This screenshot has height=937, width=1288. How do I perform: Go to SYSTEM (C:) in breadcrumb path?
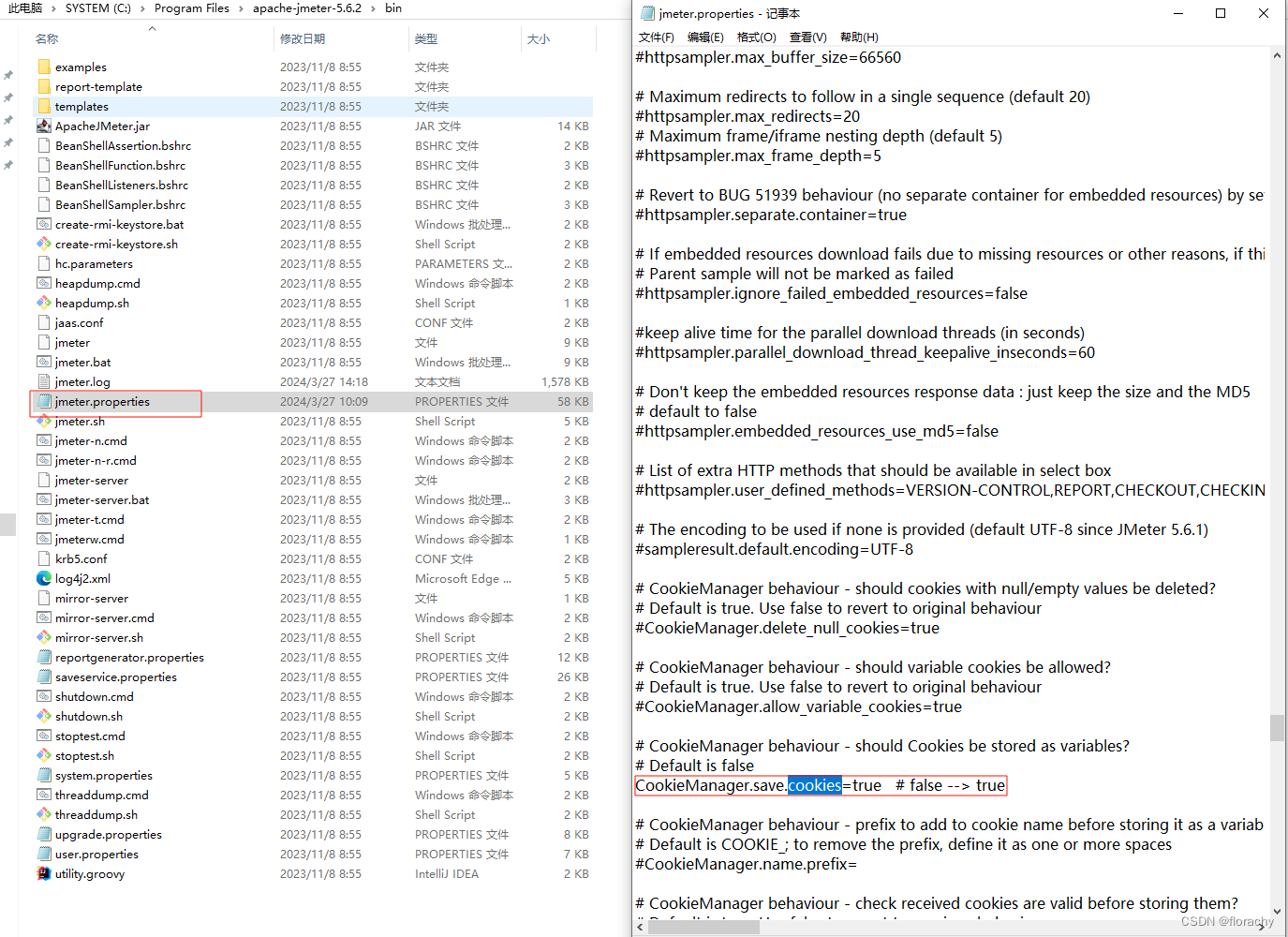[x=98, y=8]
